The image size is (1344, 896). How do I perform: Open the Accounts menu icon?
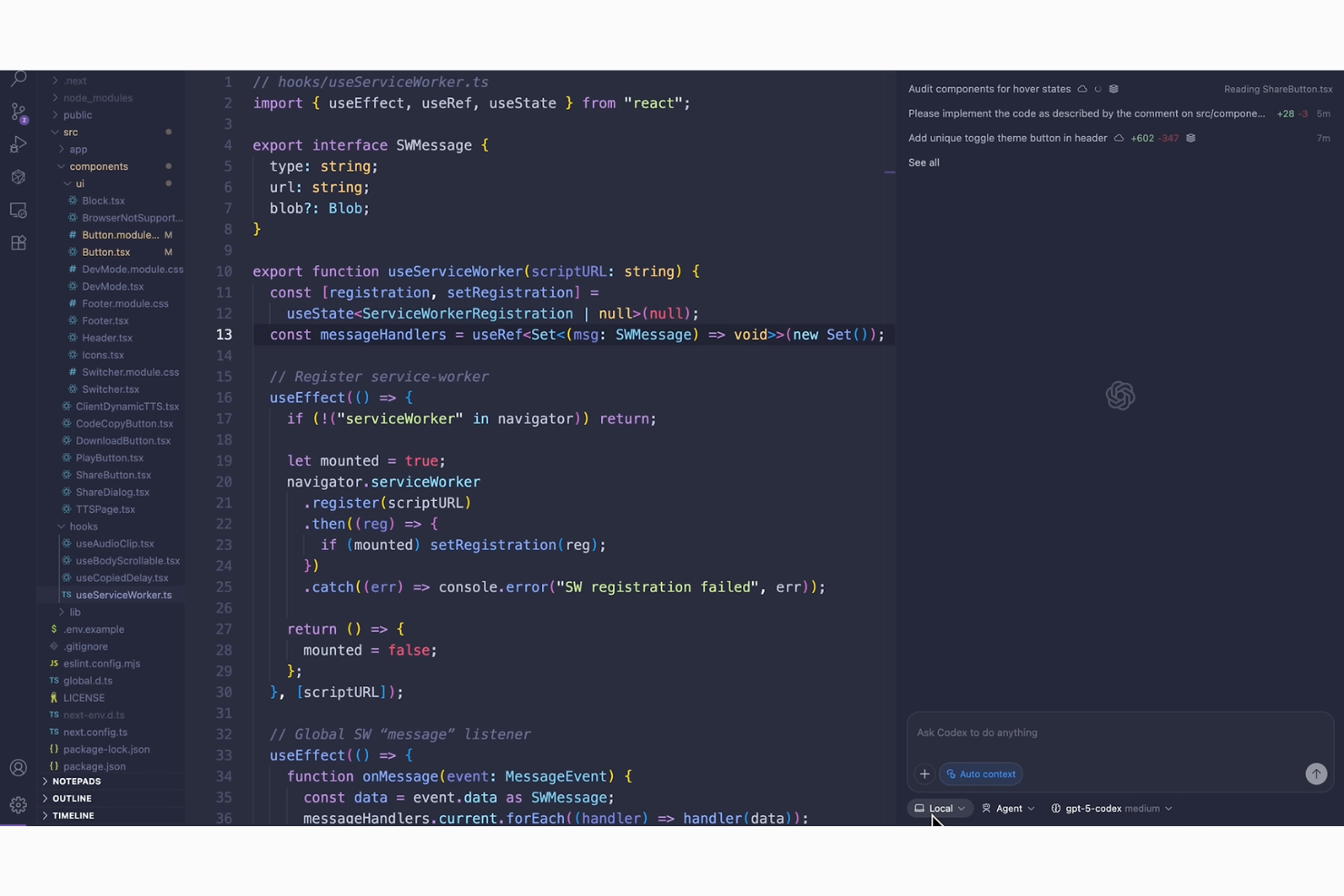pyautogui.click(x=18, y=768)
